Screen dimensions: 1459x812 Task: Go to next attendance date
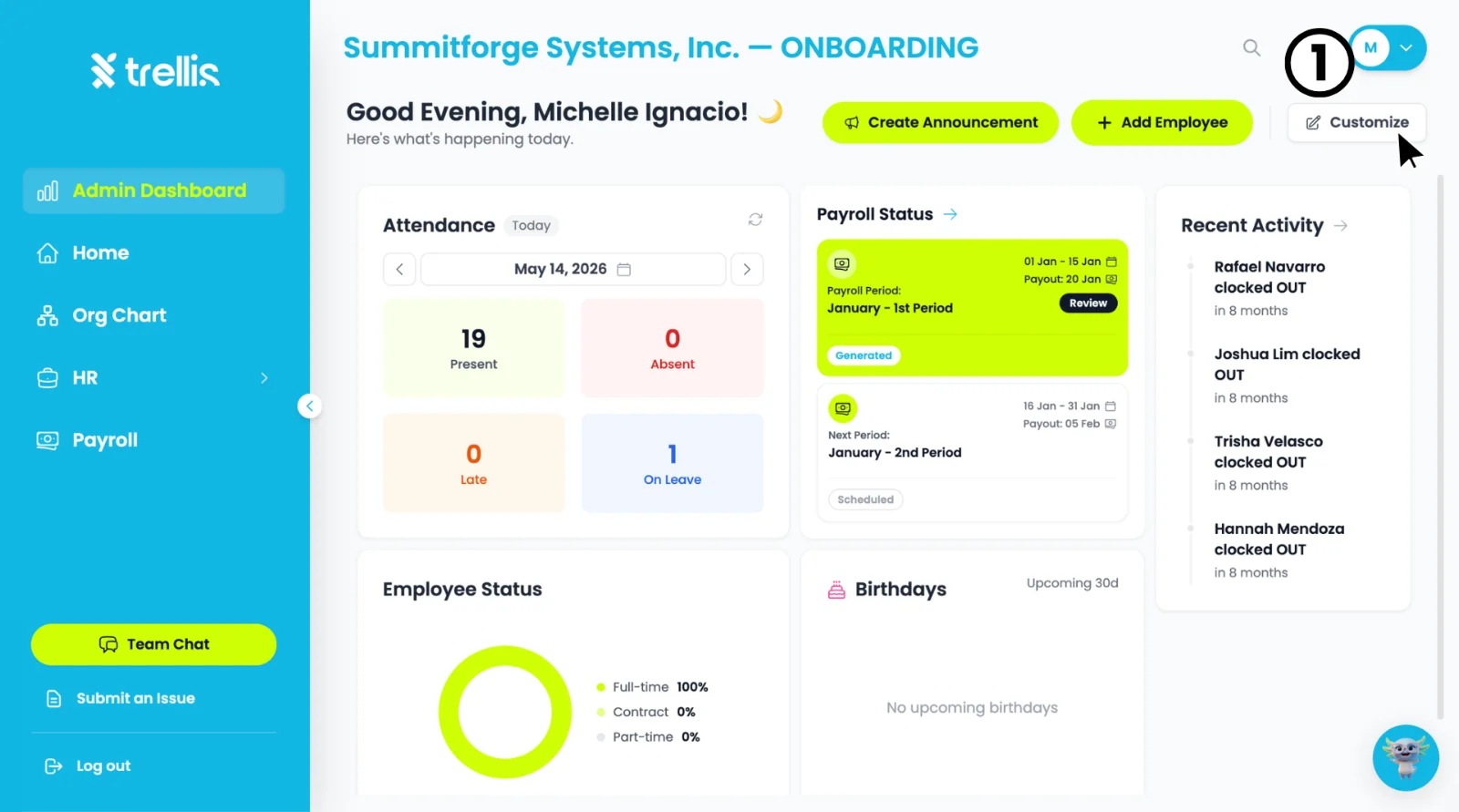pyautogui.click(x=747, y=269)
